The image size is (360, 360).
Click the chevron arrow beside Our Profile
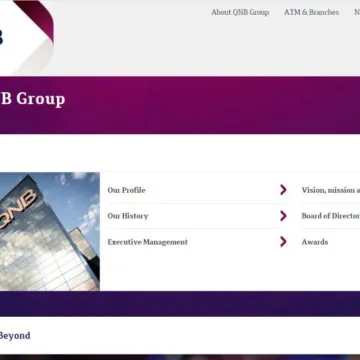click(283, 190)
